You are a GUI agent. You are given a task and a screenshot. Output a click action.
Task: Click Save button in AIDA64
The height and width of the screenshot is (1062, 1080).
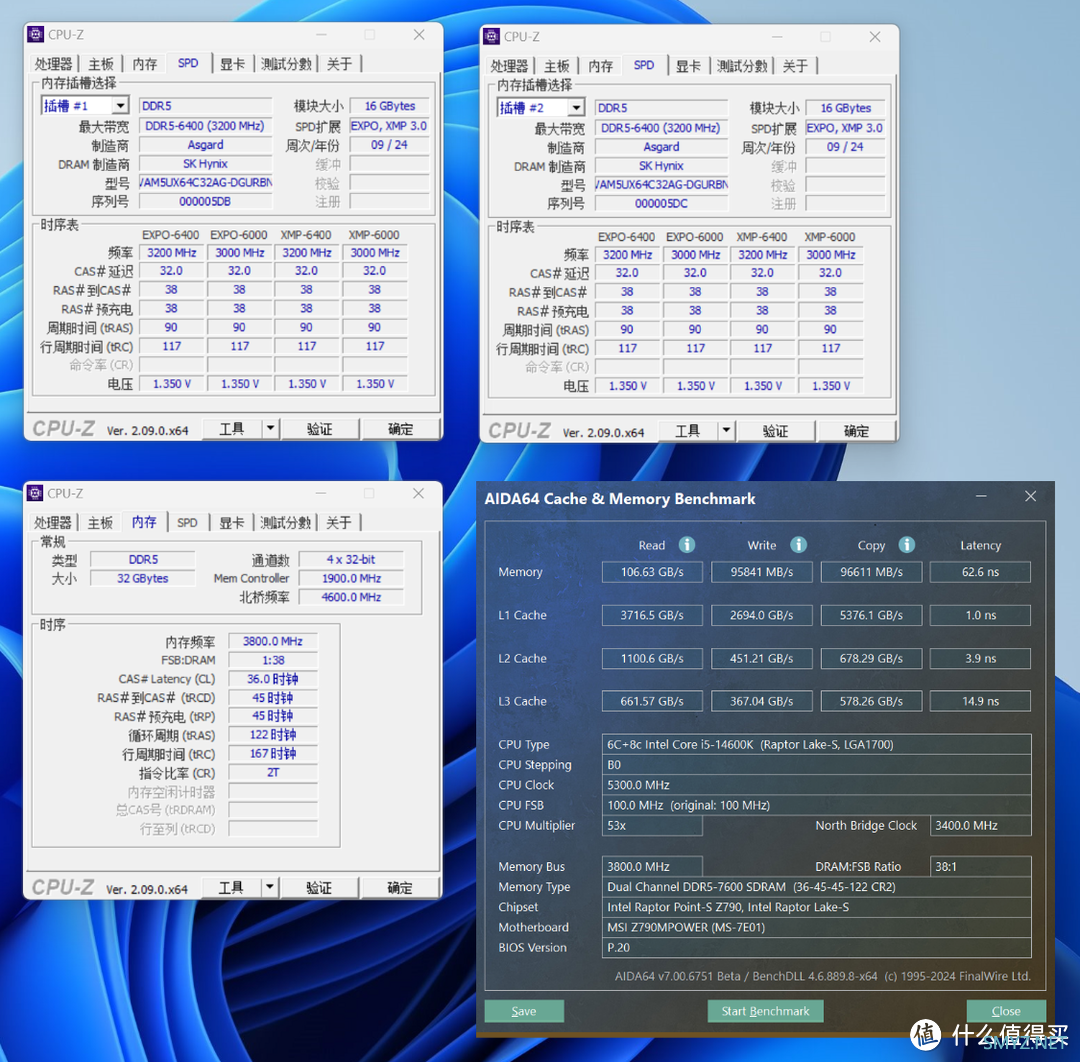[524, 1011]
